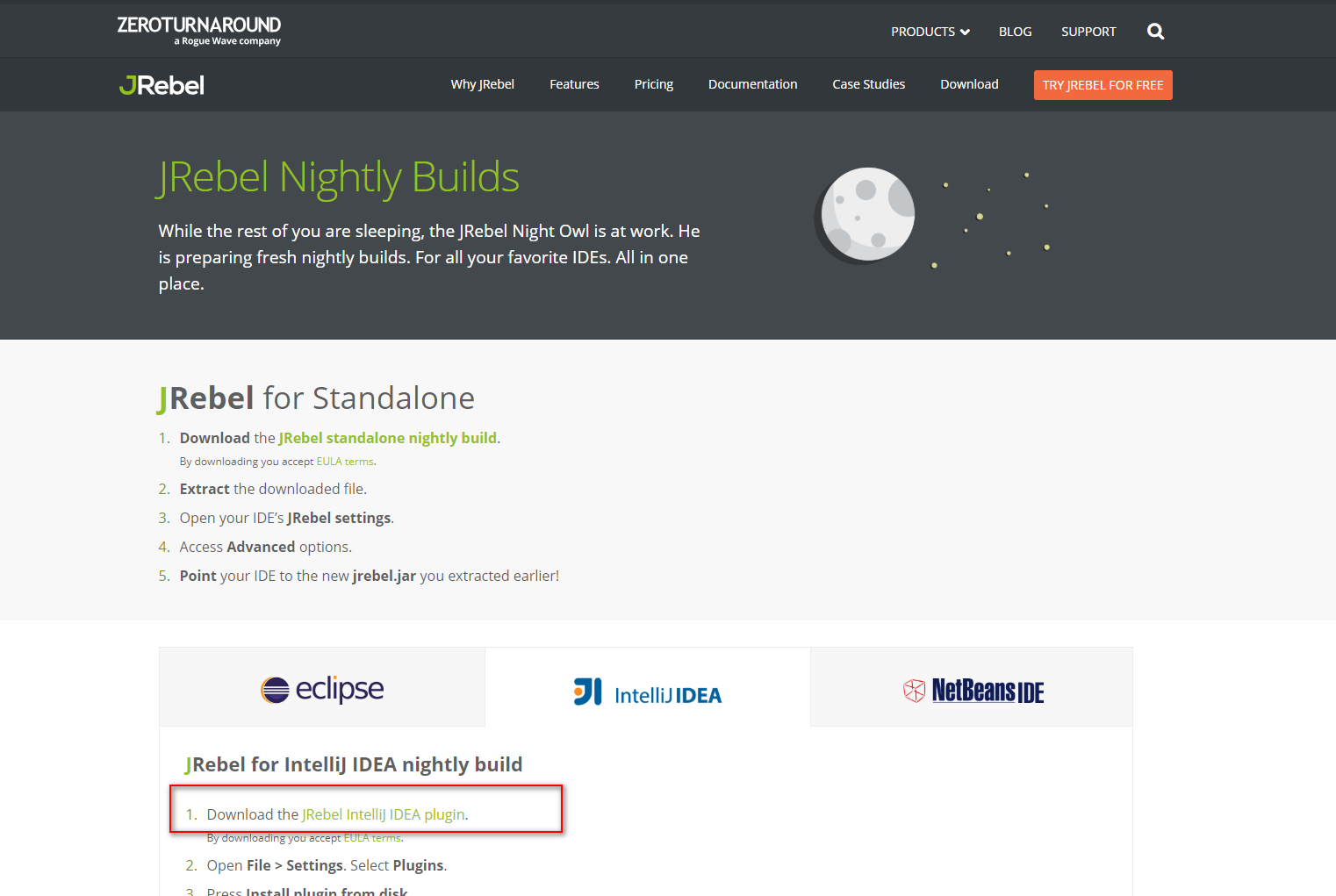This screenshot has width=1336, height=896.
Task: Click the 'Open your IDE's JRebel settings' step
Action: click(287, 518)
